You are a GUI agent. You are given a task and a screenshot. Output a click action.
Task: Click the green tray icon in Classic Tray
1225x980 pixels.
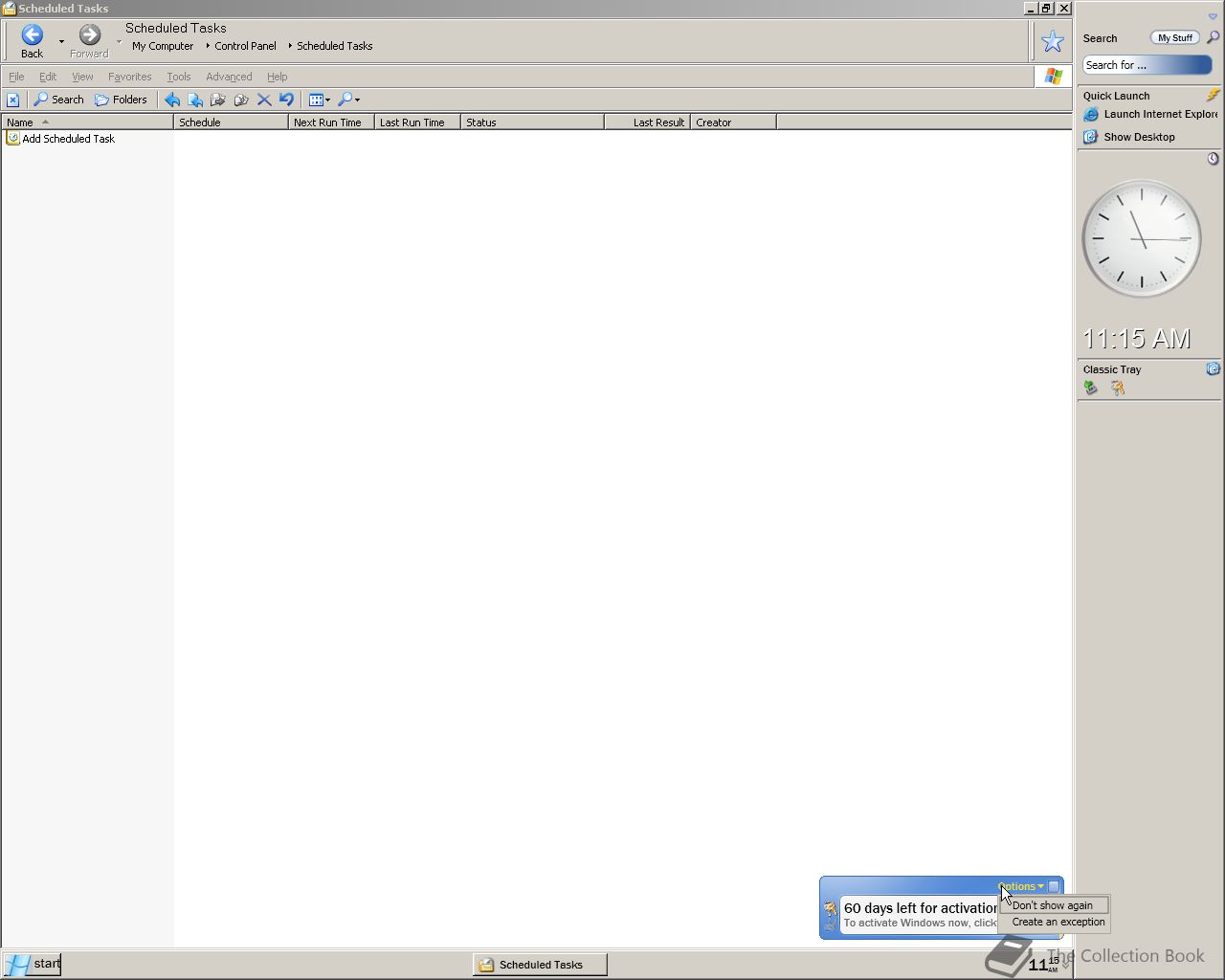tap(1091, 388)
